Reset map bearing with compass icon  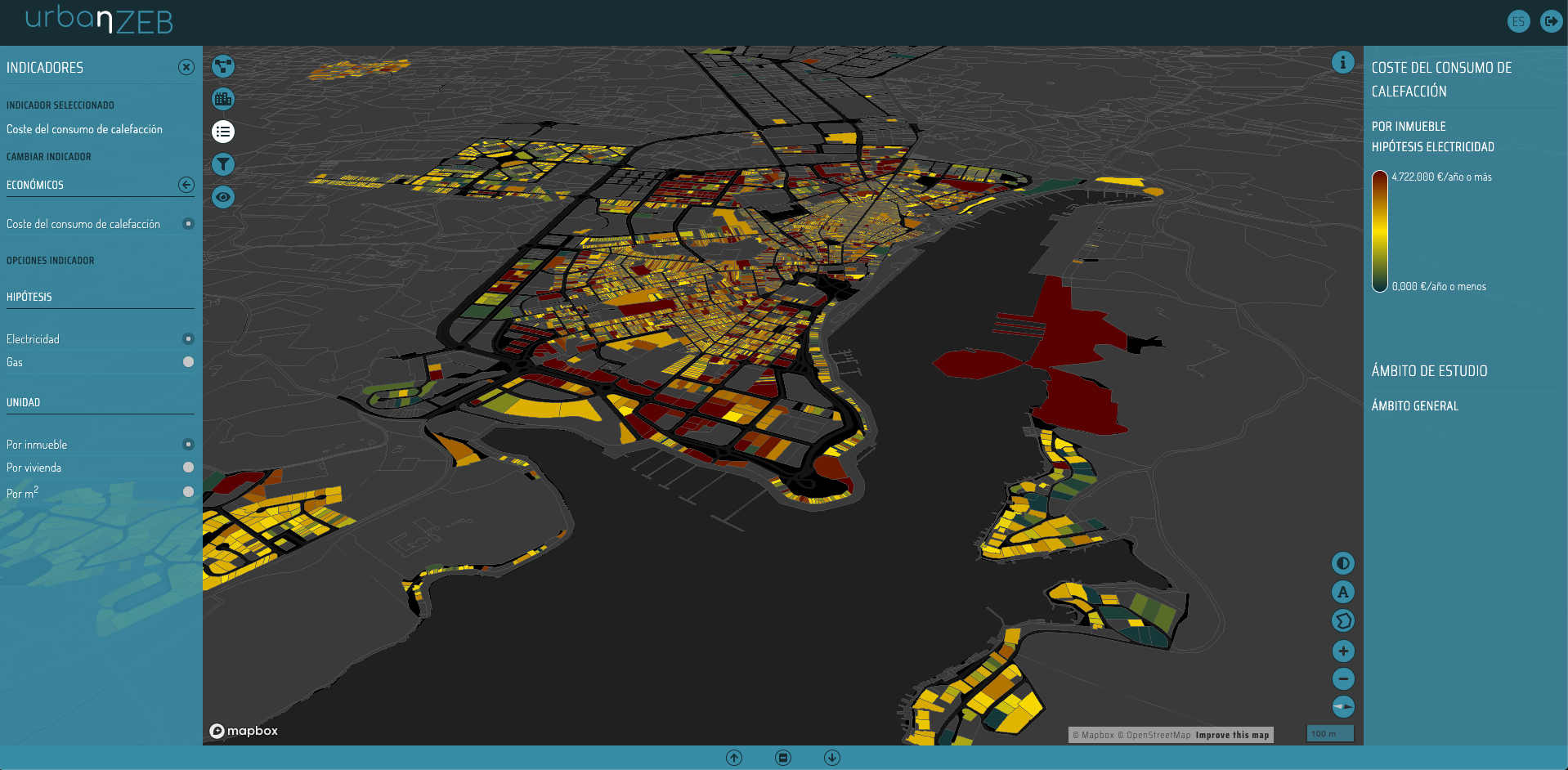click(x=1343, y=706)
